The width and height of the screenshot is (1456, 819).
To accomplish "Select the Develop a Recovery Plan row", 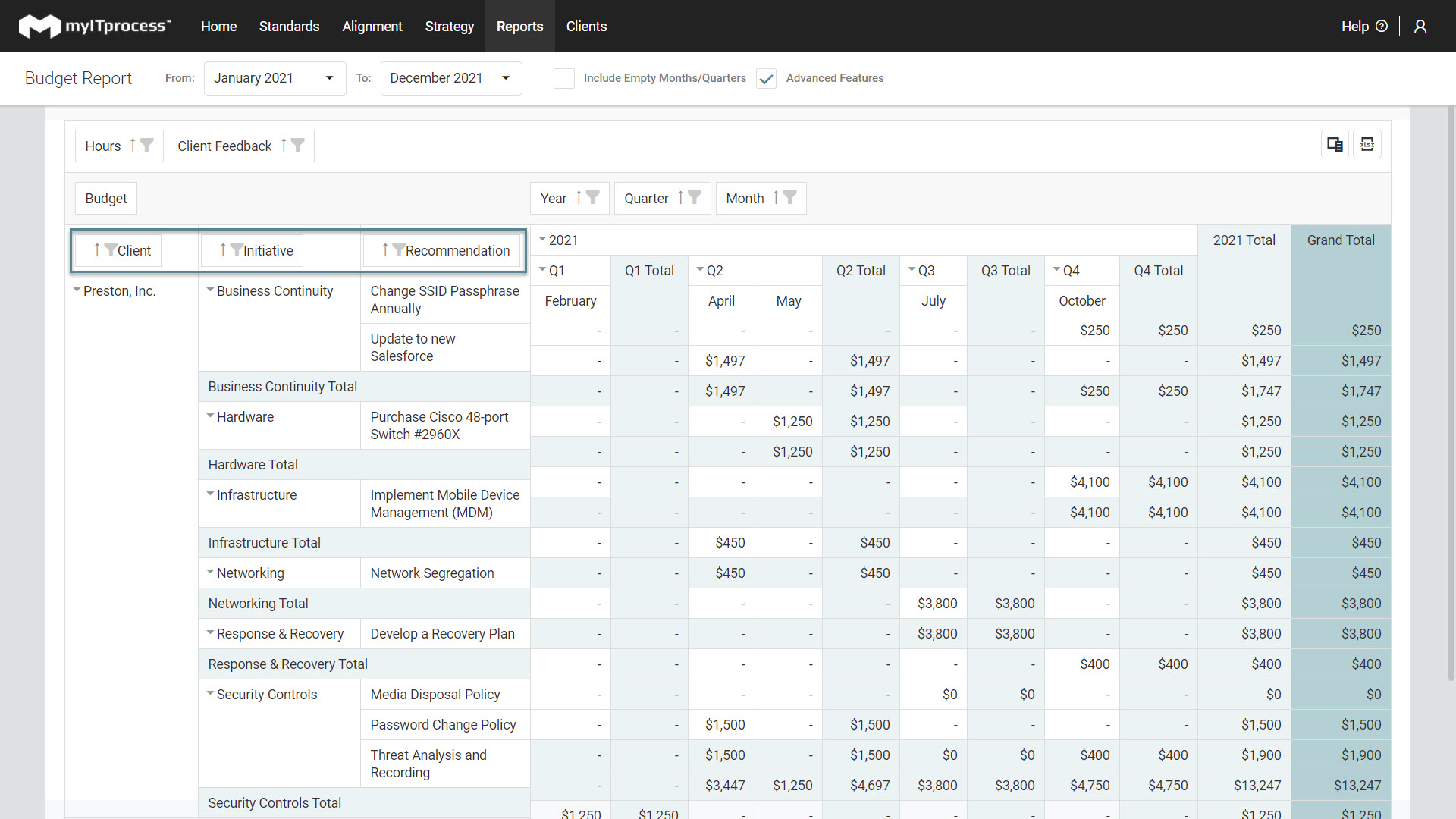I will [443, 634].
